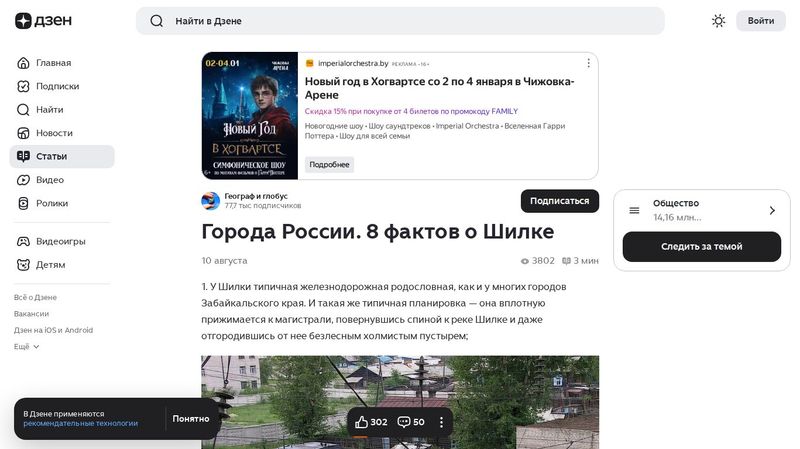Expand the Ещё footer dropdown
Image resolution: width=800 pixels, height=449 pixels.
coord(27,346)
